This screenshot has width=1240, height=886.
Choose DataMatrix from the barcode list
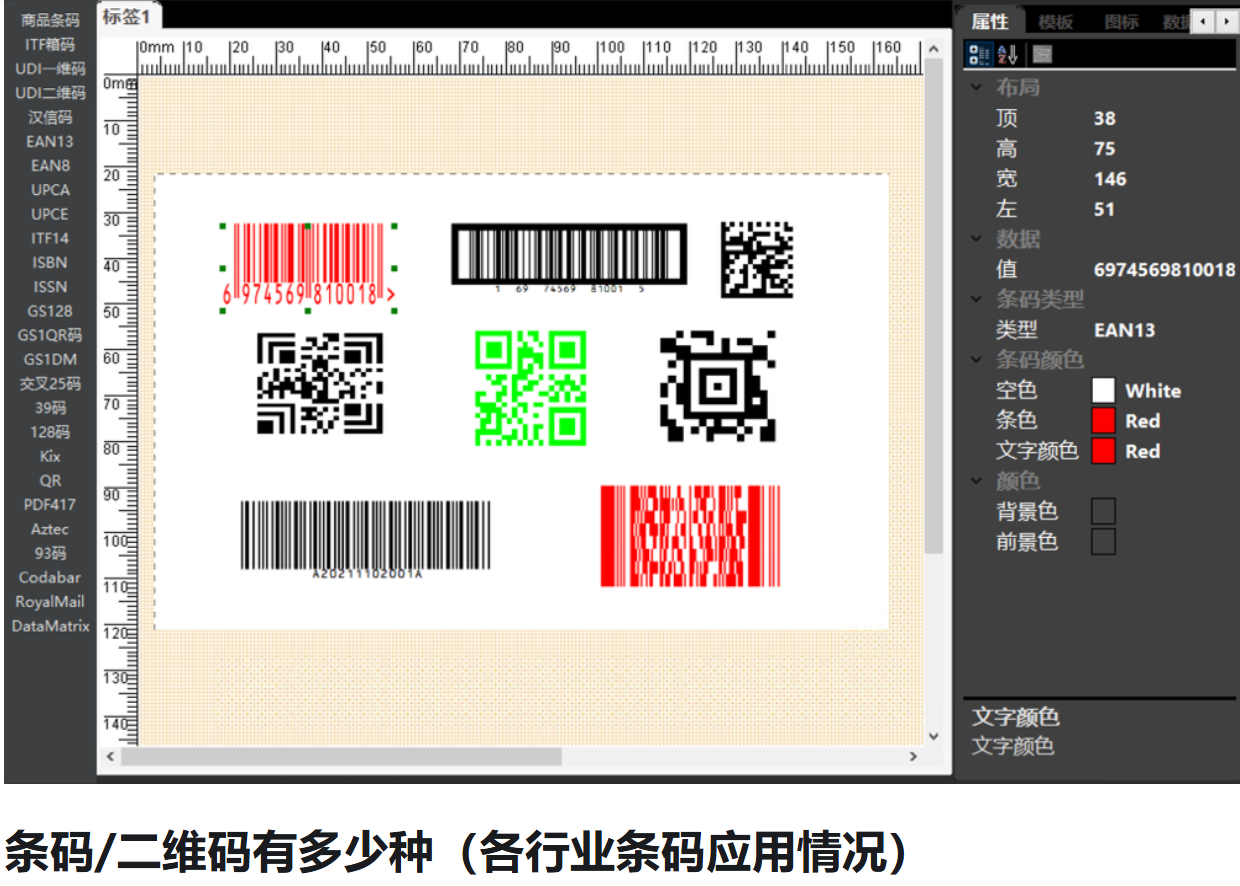50,626
